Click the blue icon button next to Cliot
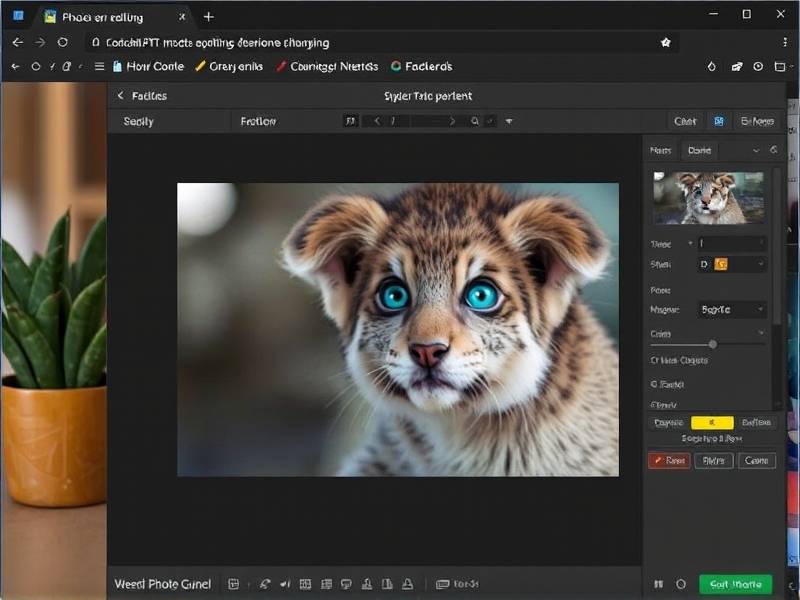Viewport: 800px width, 600px height. click(x=718, y=121)
